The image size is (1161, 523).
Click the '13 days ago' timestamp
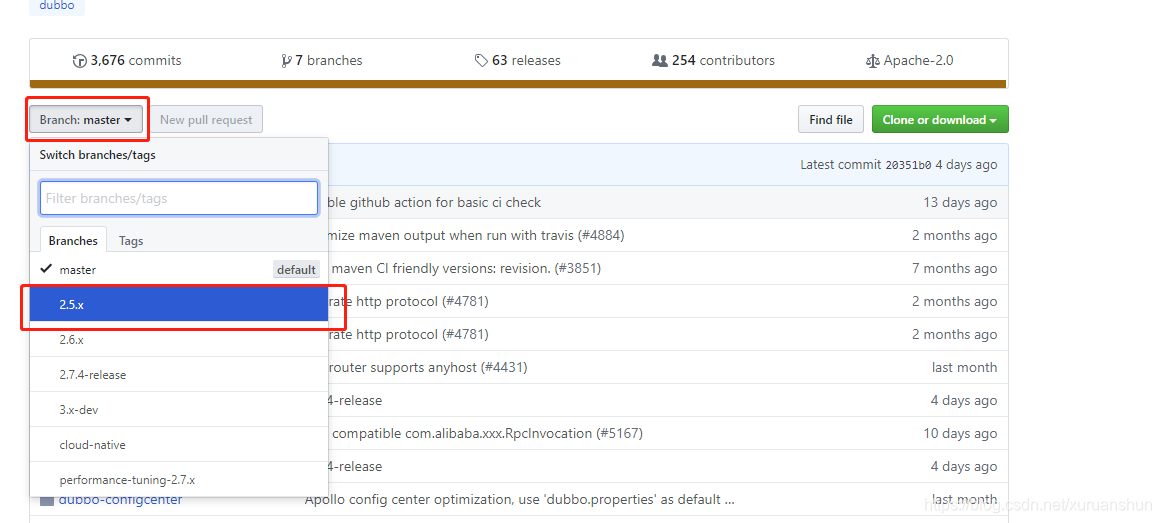click(x=960, y=202)
